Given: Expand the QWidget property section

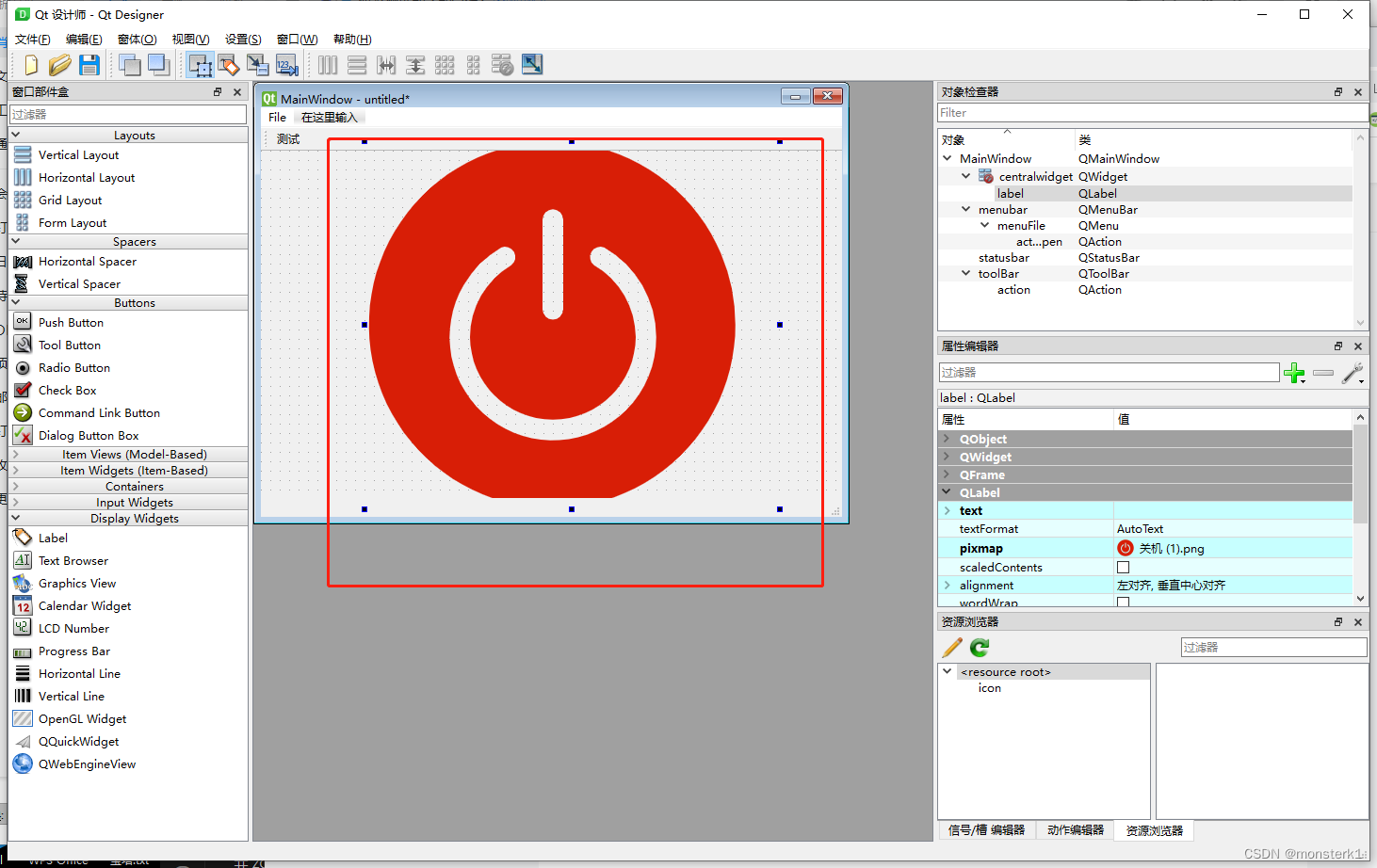Looking at the screenshot, I should pyautogui.click(x=948, y=457).
